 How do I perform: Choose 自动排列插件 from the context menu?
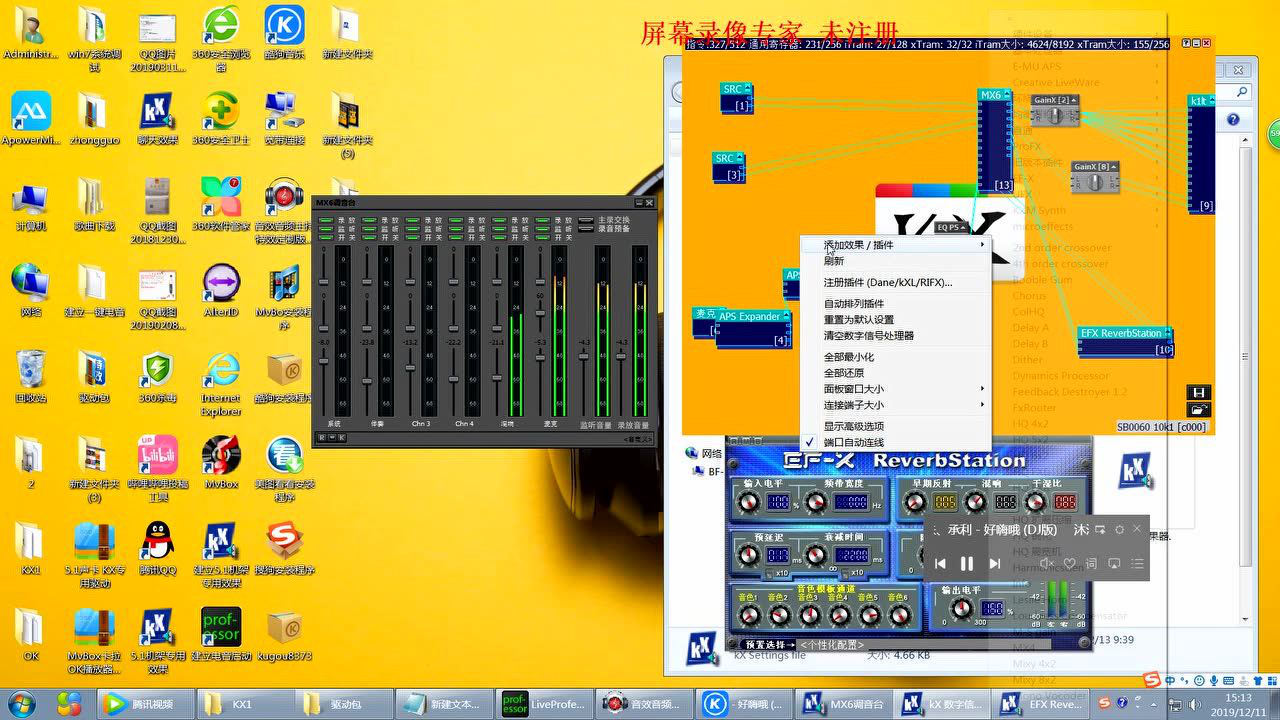854,304
